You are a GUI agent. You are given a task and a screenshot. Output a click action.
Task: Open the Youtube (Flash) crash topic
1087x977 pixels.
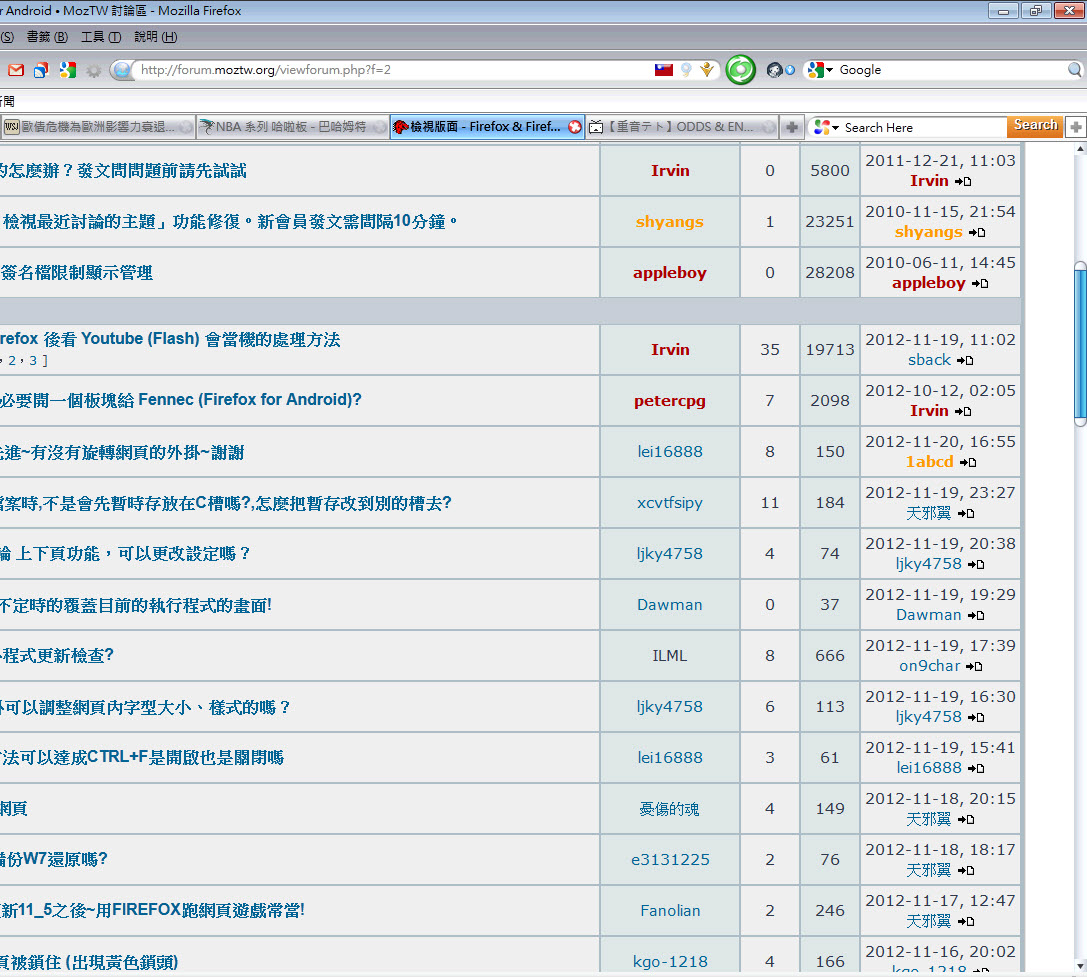[170, 339]
